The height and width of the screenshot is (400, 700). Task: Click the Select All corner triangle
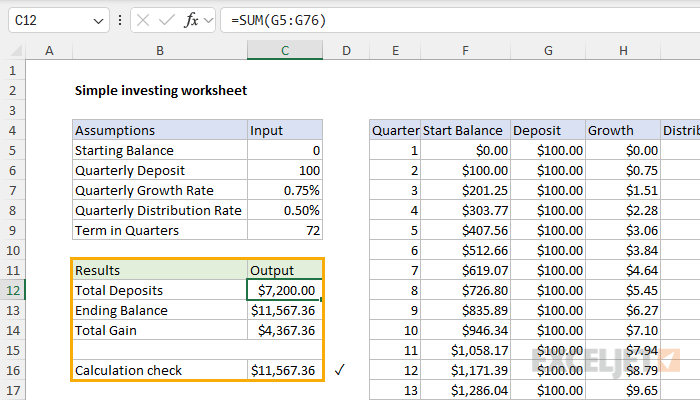click(16, 50)
